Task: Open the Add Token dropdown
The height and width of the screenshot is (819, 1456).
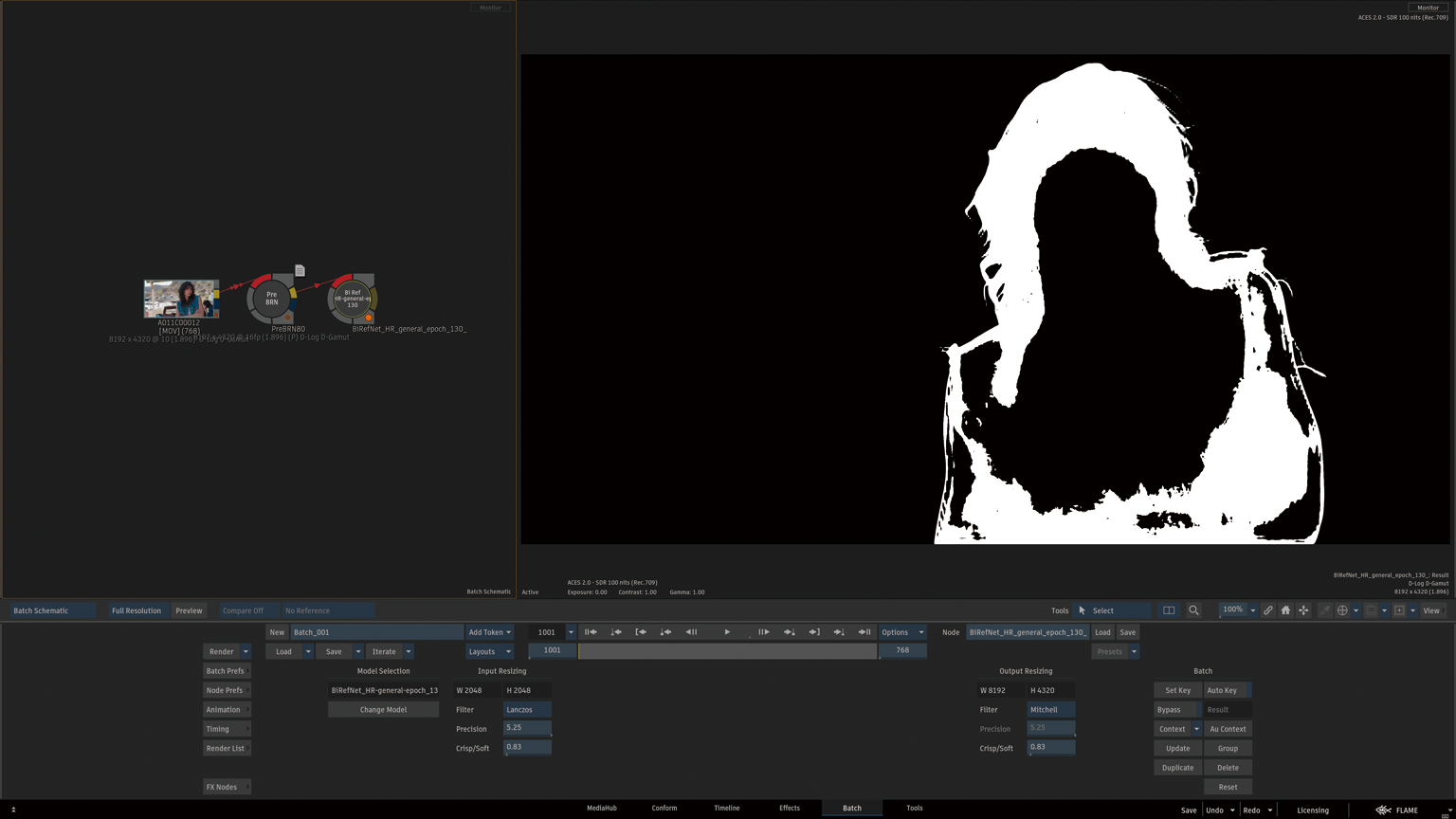Action: coord(489,632)
